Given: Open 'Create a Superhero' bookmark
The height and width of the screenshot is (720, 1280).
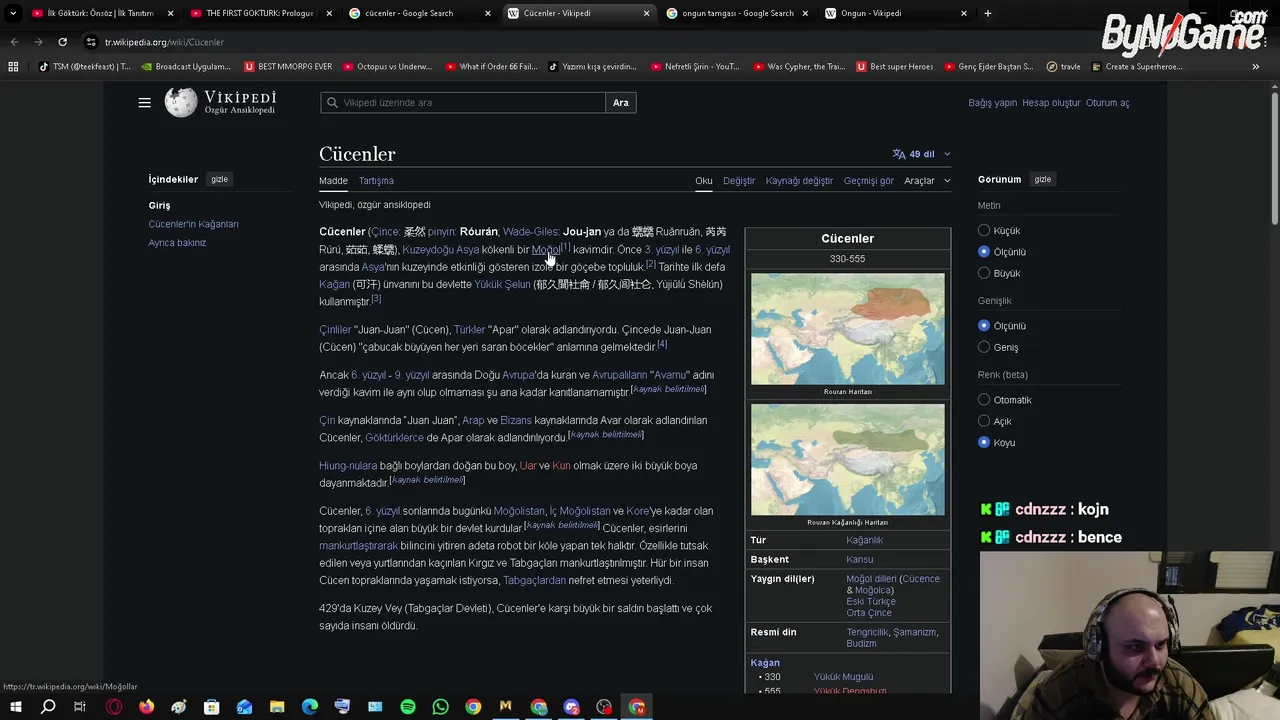Looking at the screenshot, I should [1137, 67].
